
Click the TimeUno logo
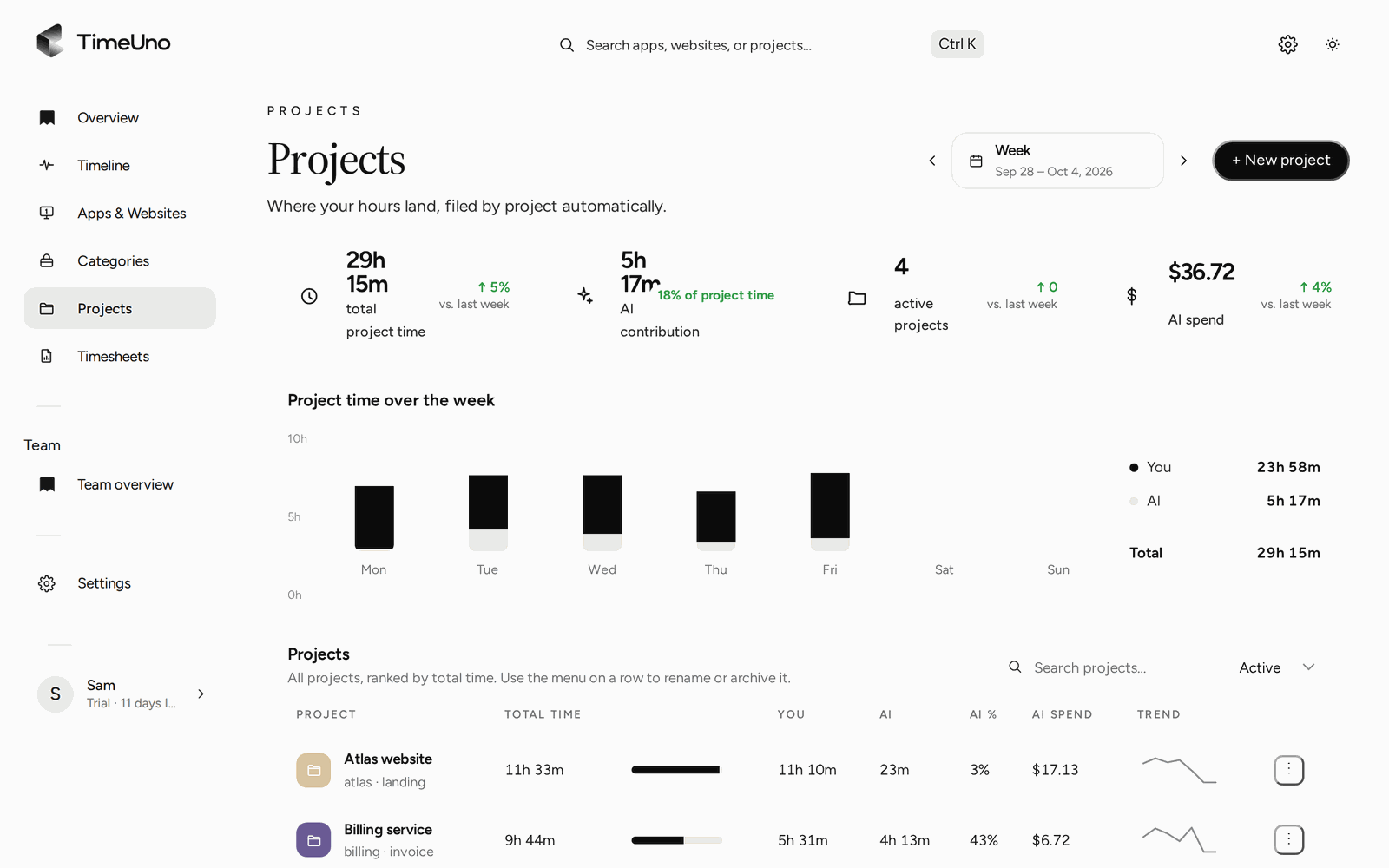tap(103, 42)
